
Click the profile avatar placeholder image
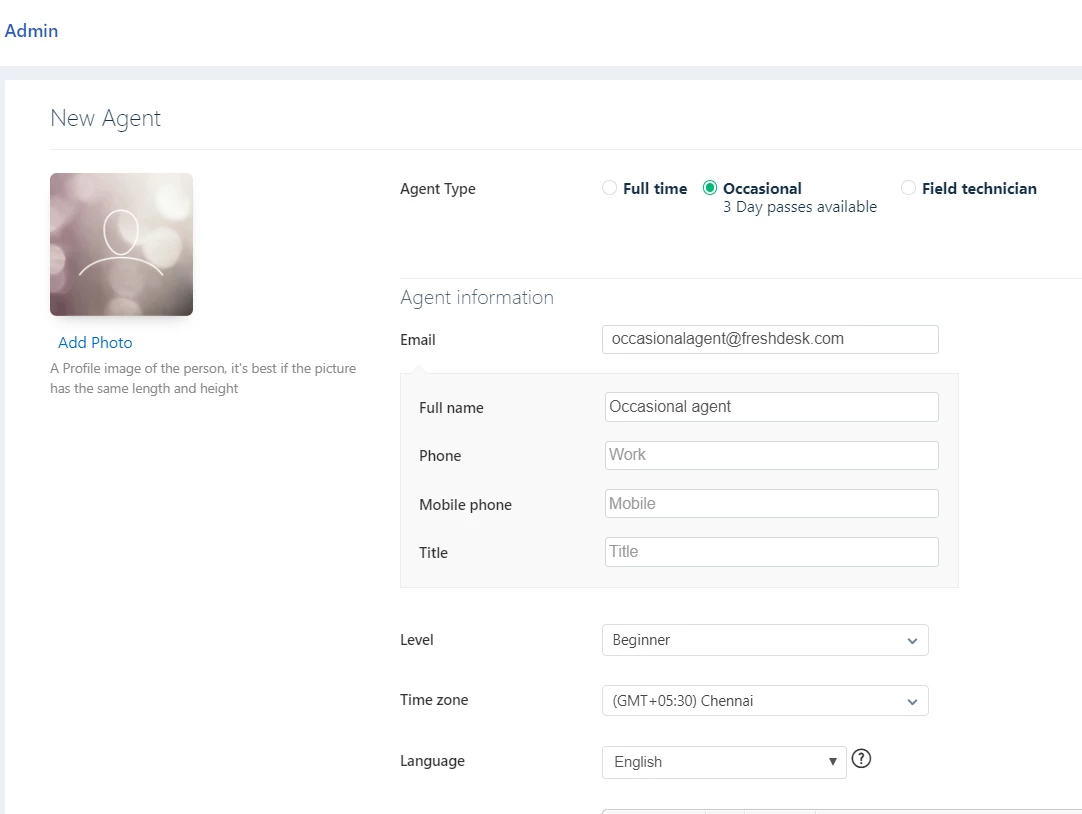(x=121, y=244)
